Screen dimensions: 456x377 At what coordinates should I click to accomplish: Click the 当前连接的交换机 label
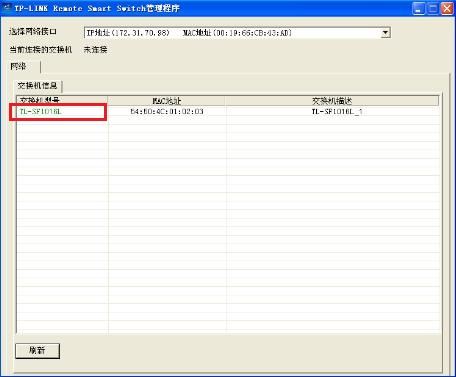coord(41,50)
